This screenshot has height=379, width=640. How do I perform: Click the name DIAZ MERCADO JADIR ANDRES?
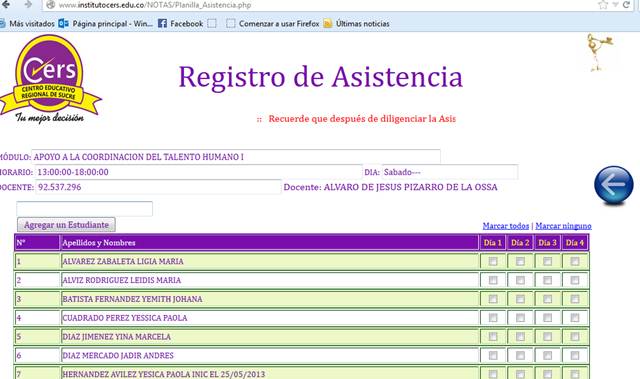(118, 355)
